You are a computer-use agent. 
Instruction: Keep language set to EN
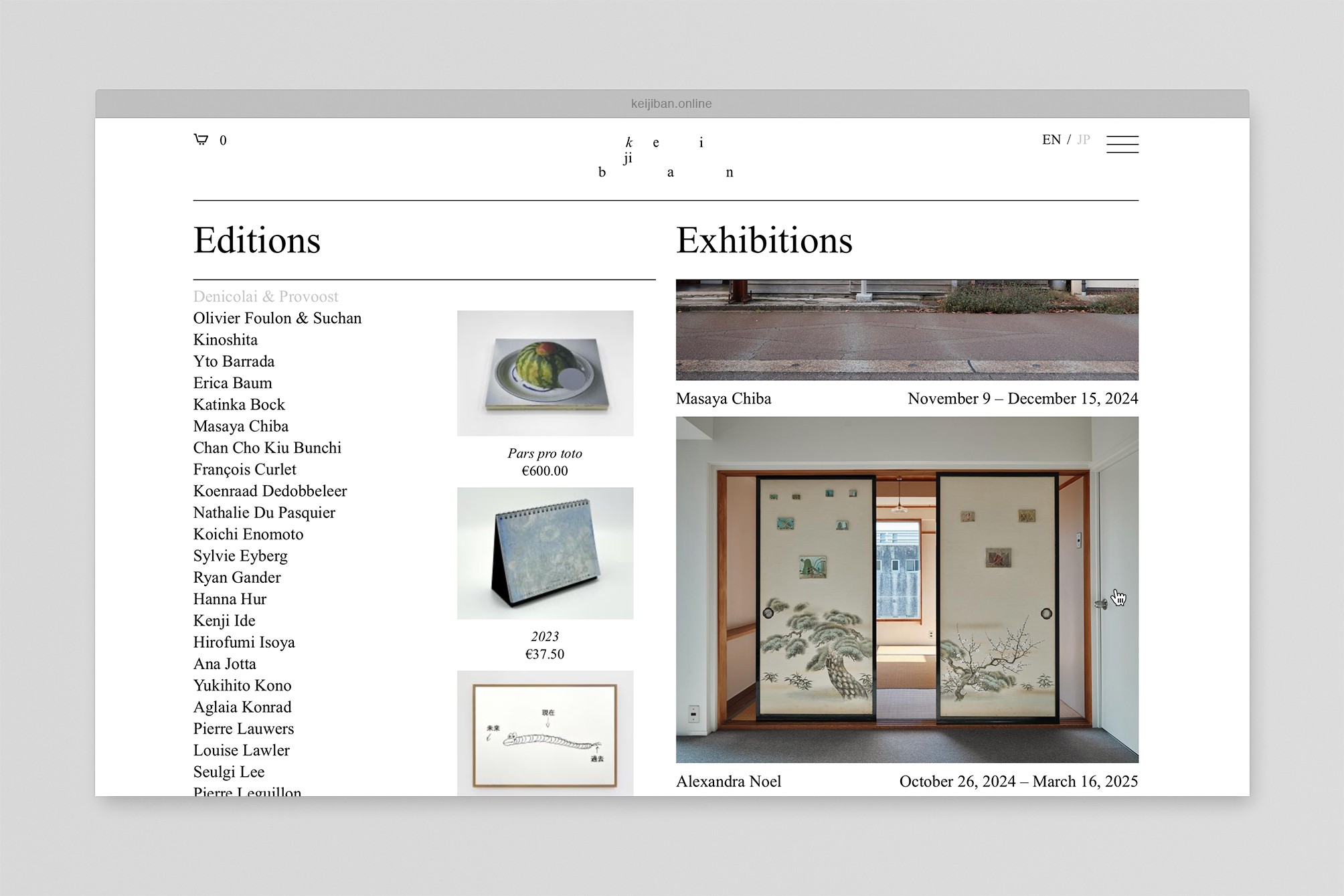pos(1051,139)
